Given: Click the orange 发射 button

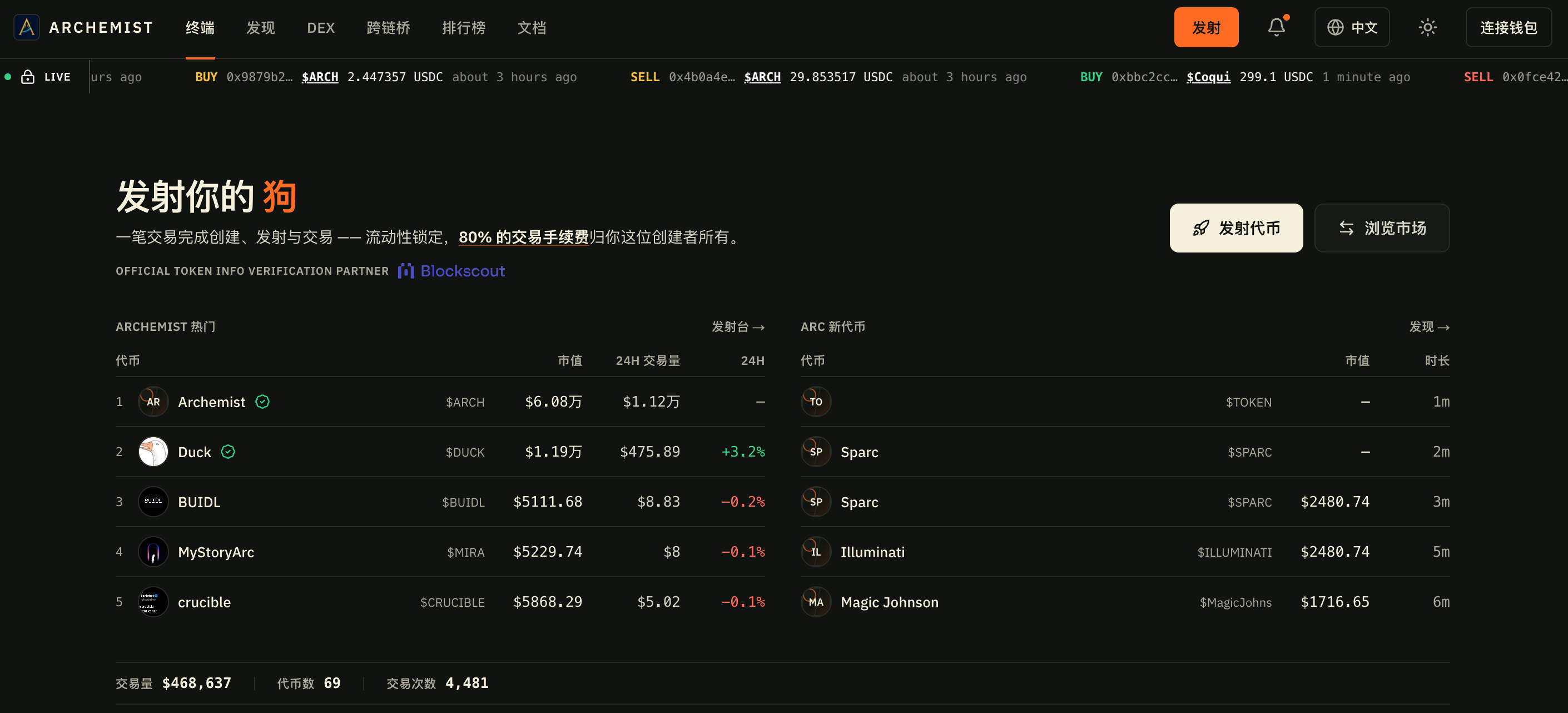Looking at the screenshot, I should pyautogui.click(x=1206, y=27).
